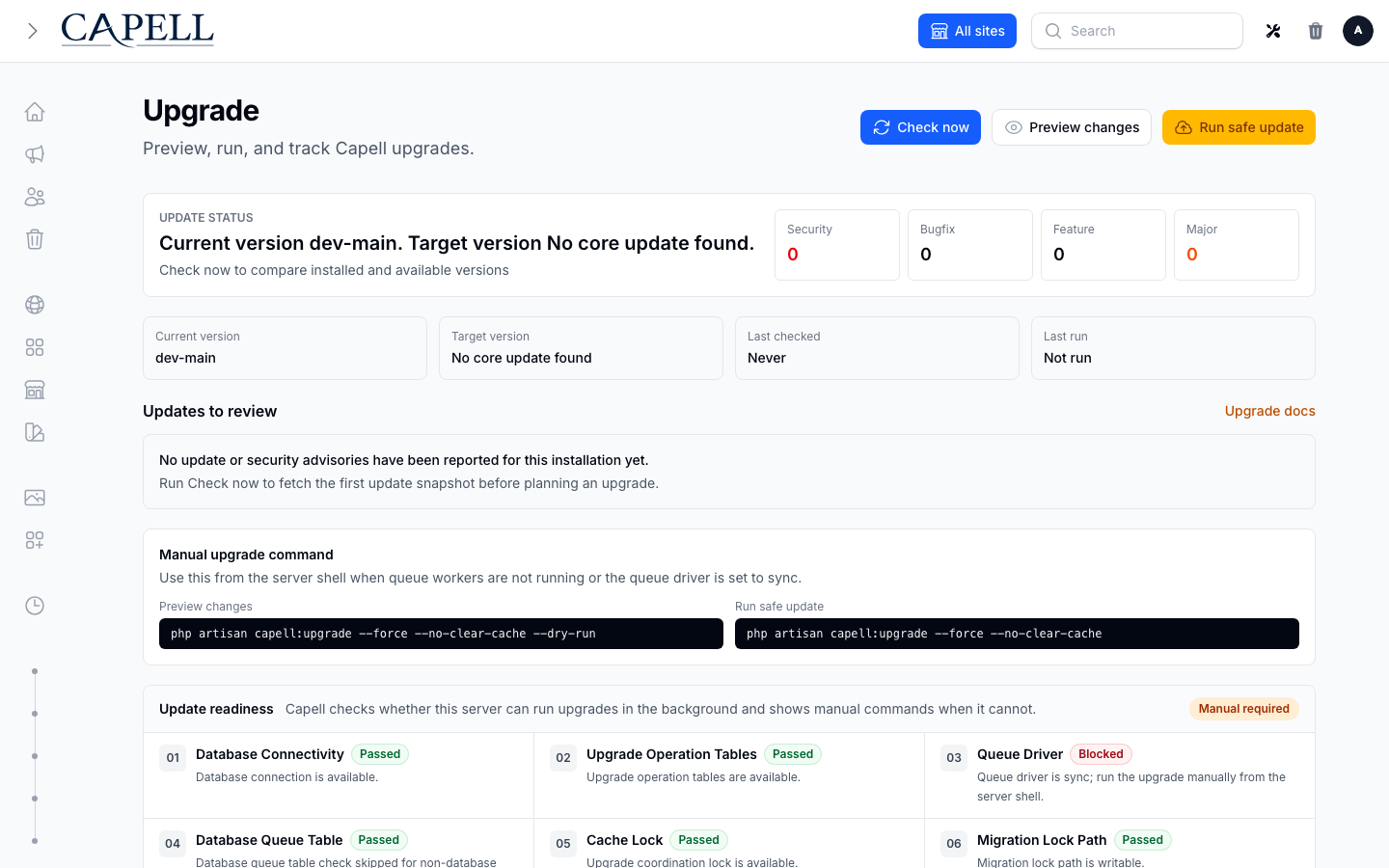Click the Preview changes button
The image size is (1389, 868).
pyautogui.click(x=1072, y=127)
